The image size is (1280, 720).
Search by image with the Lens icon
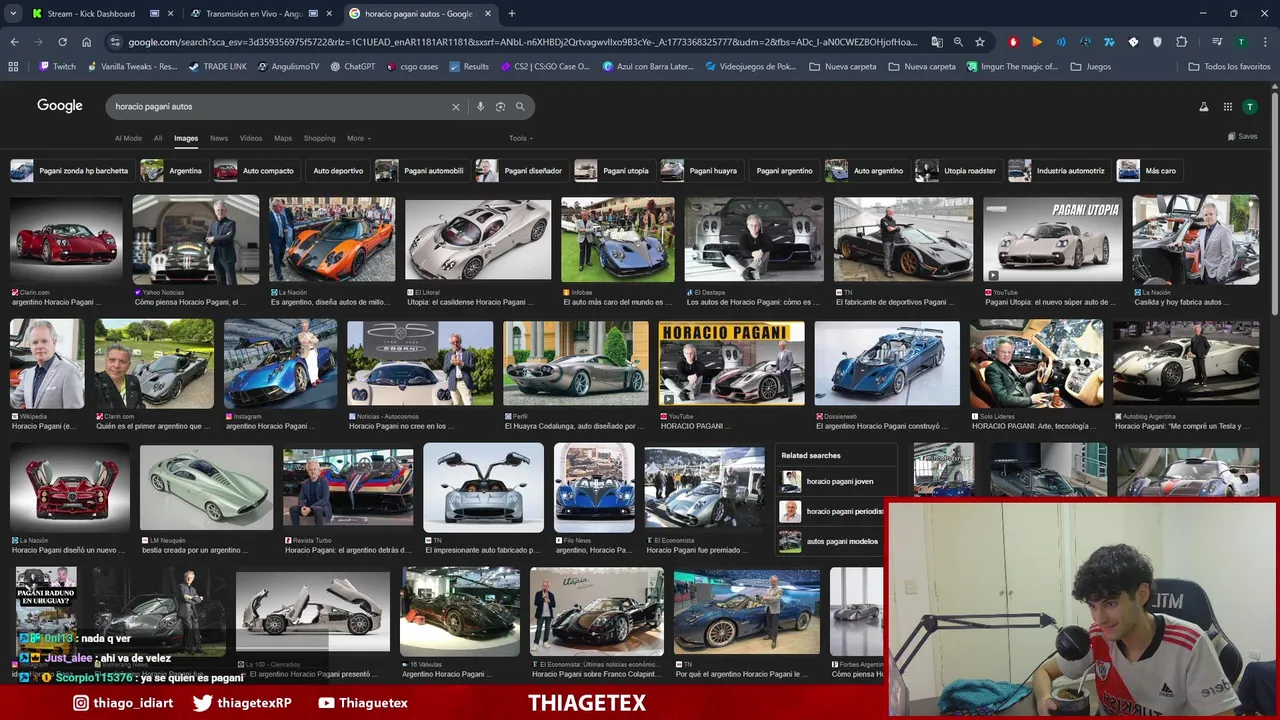pyautogui.click(x=500, y=107)
